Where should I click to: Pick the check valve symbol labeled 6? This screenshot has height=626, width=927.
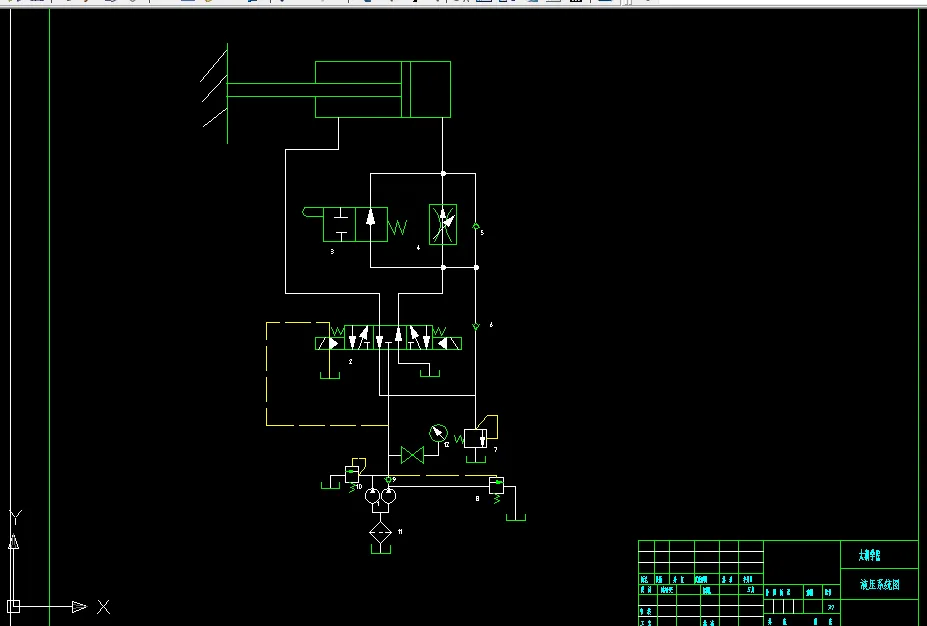click(476, 326)
